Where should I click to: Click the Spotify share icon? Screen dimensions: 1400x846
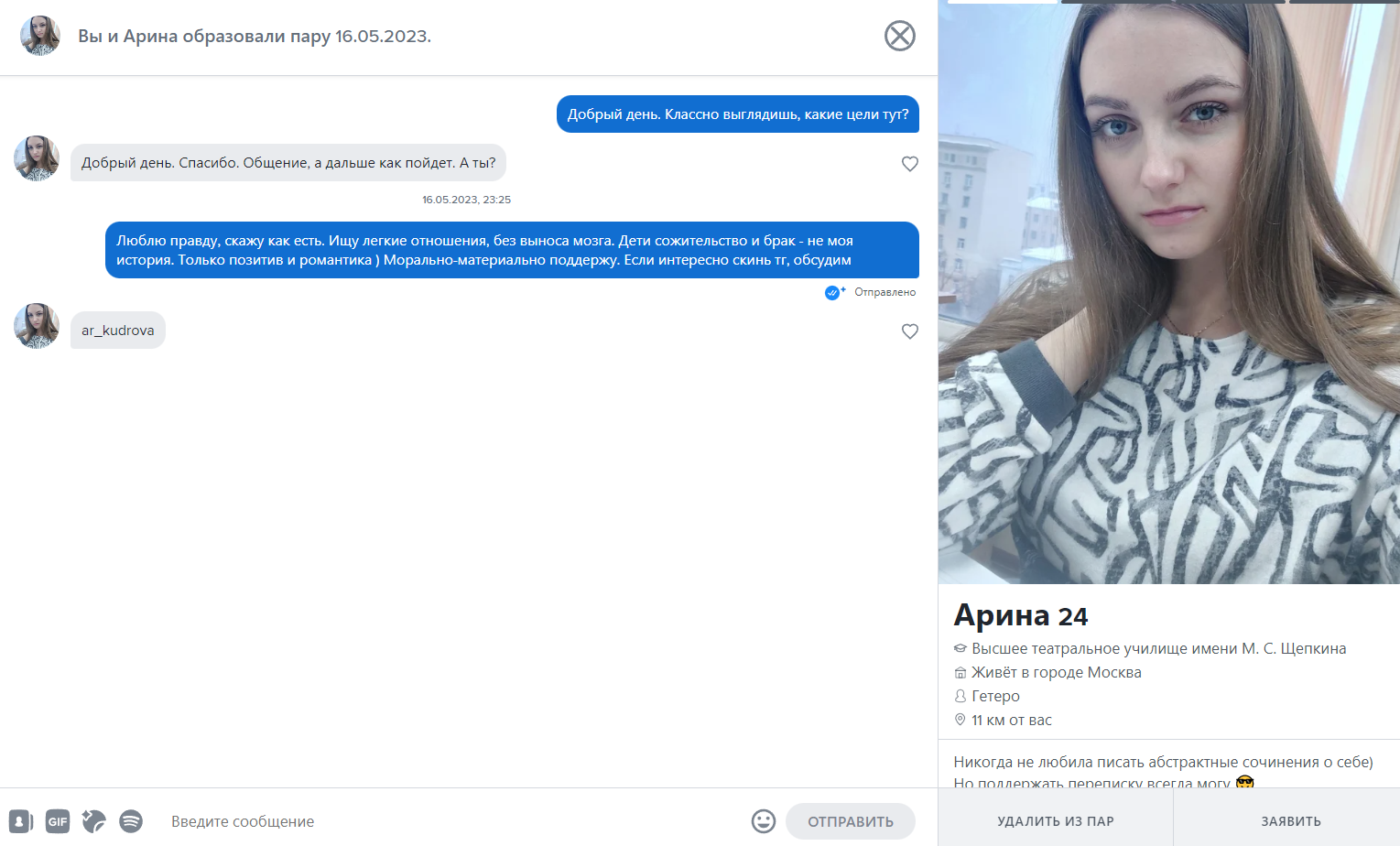point(131,821)
